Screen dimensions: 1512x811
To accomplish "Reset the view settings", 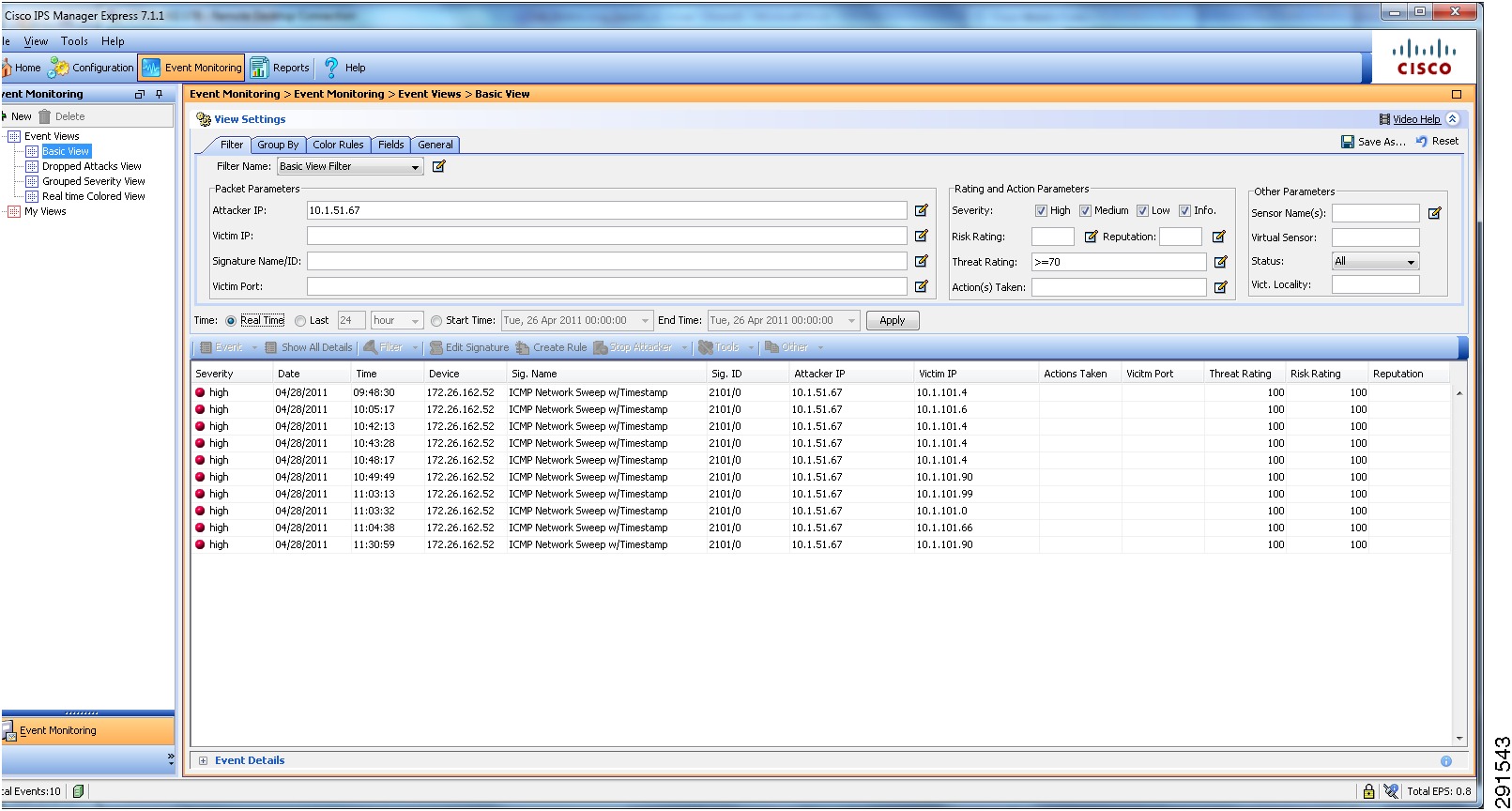I will coord(1437,141).
